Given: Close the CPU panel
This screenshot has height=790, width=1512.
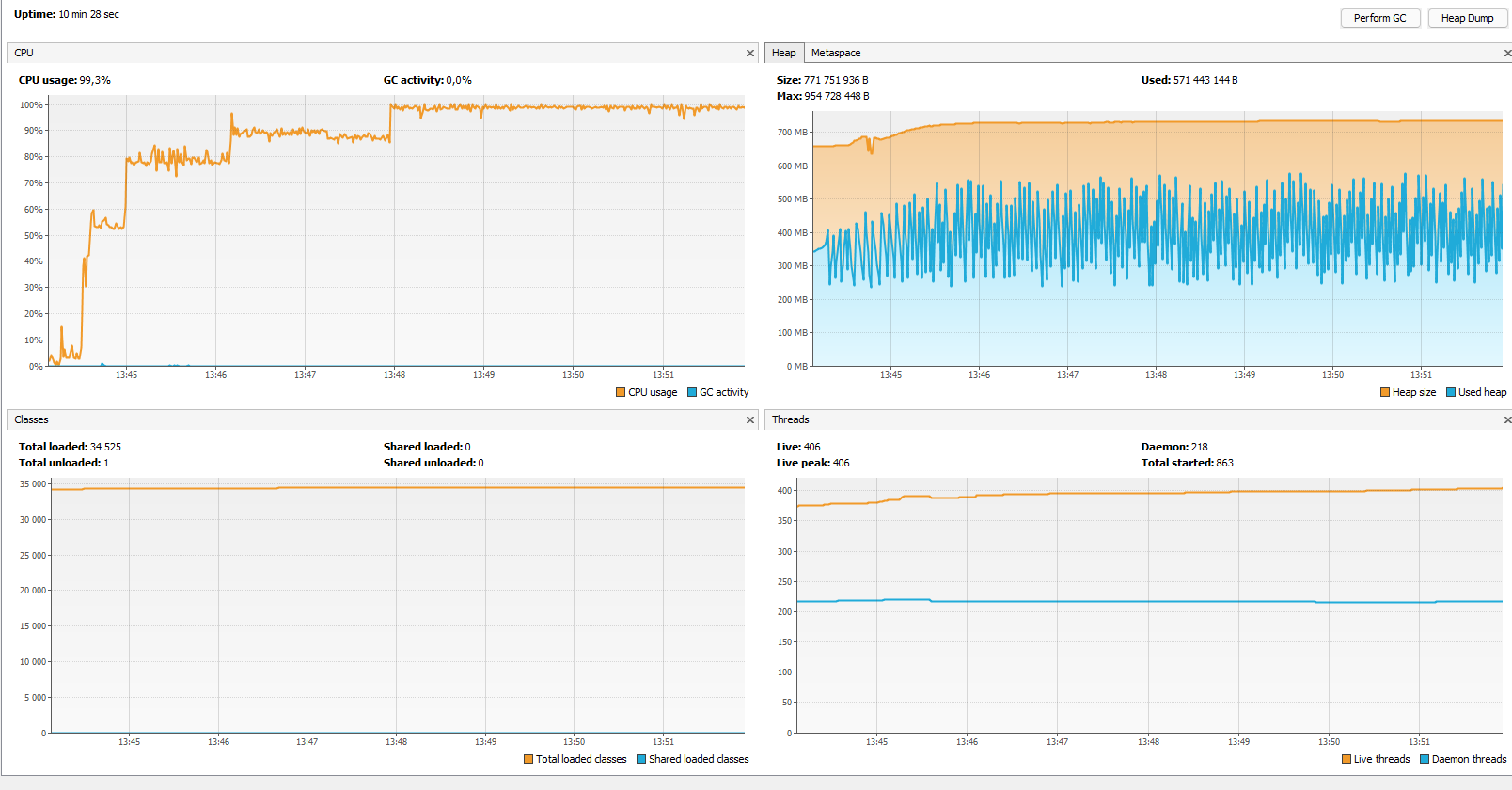Looking at the screenshot, I should pos(749,54).
